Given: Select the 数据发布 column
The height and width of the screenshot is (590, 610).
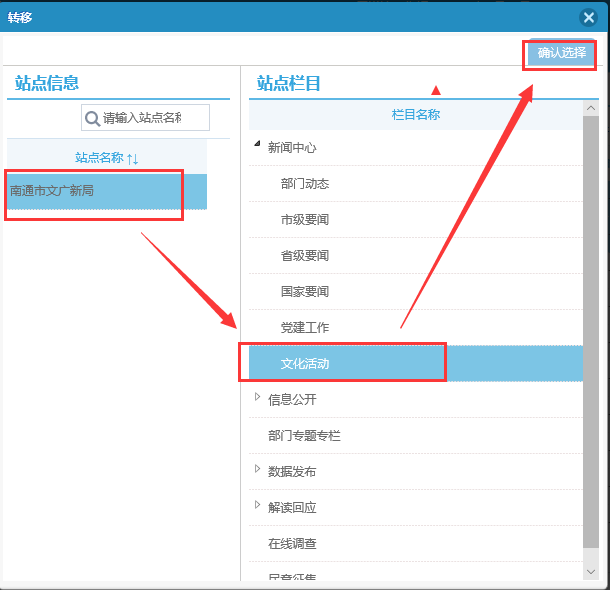Looking at the screenshot, I should click(415, 472).
